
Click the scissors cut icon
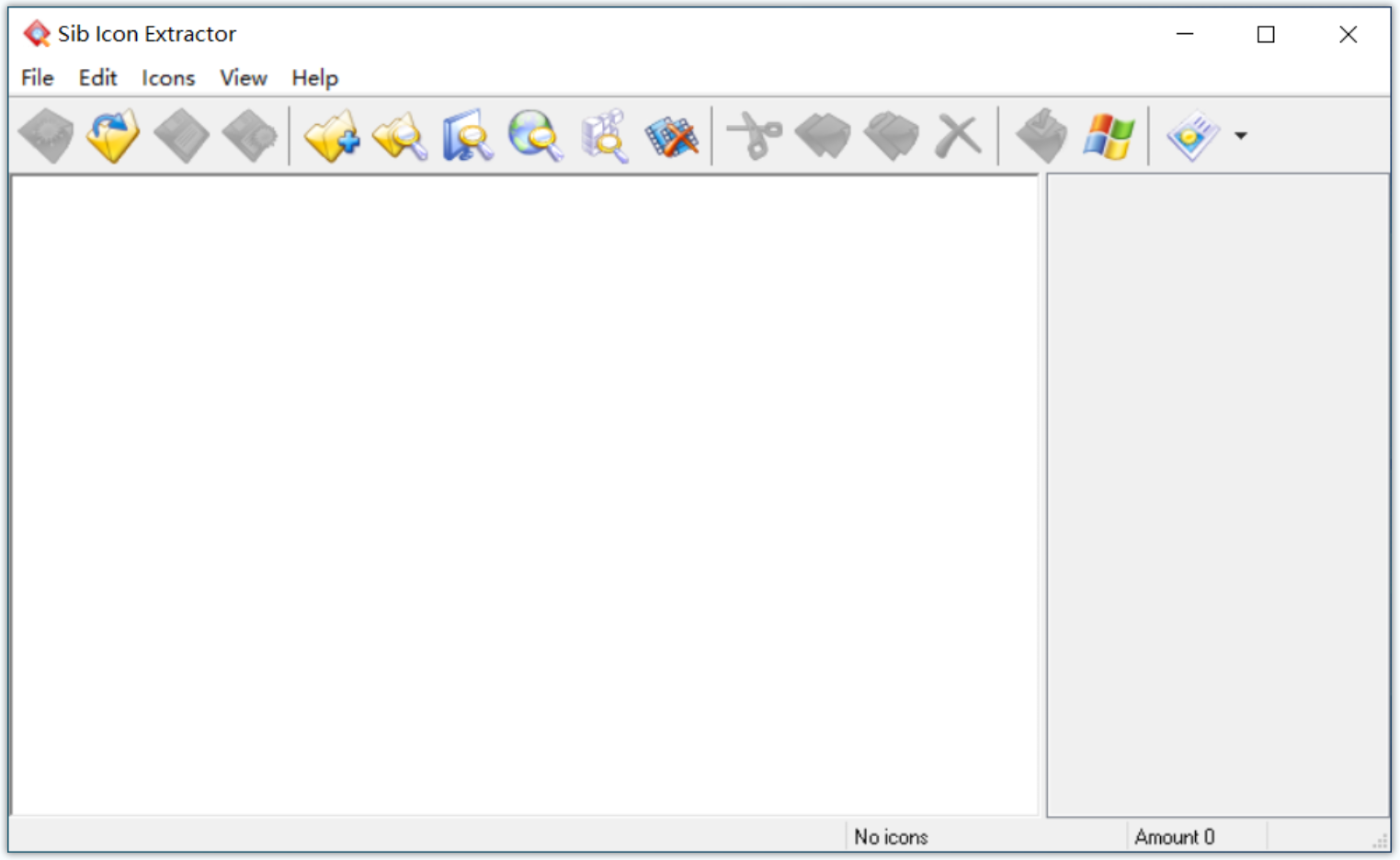[x=755, y=136]
